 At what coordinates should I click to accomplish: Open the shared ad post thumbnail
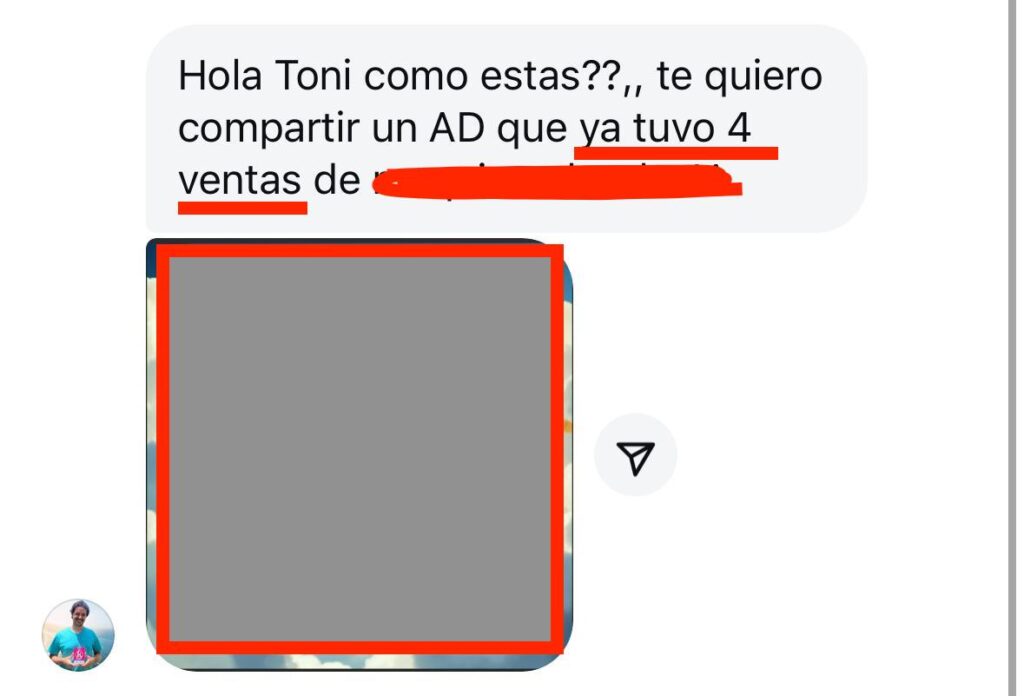click(359, 454)
